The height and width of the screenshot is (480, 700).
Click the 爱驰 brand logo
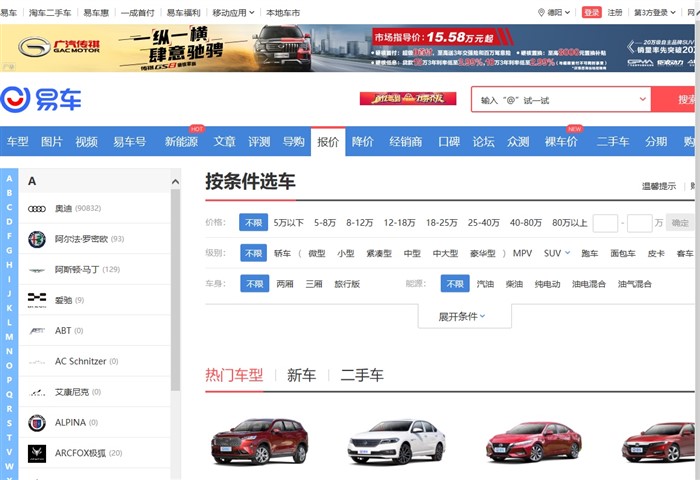pyautogui.click(x=37, y=300)
